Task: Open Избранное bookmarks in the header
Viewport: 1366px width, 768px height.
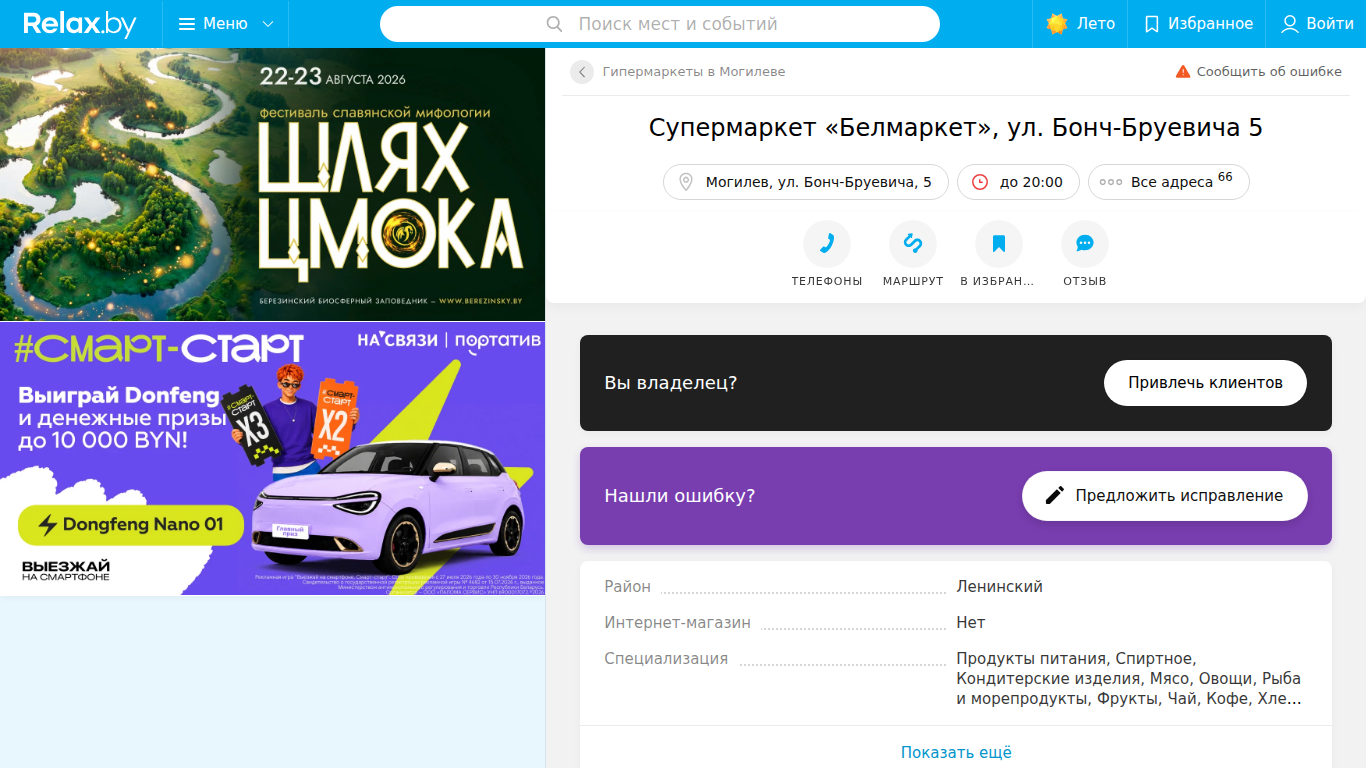Action: [x=1197, y=24]
